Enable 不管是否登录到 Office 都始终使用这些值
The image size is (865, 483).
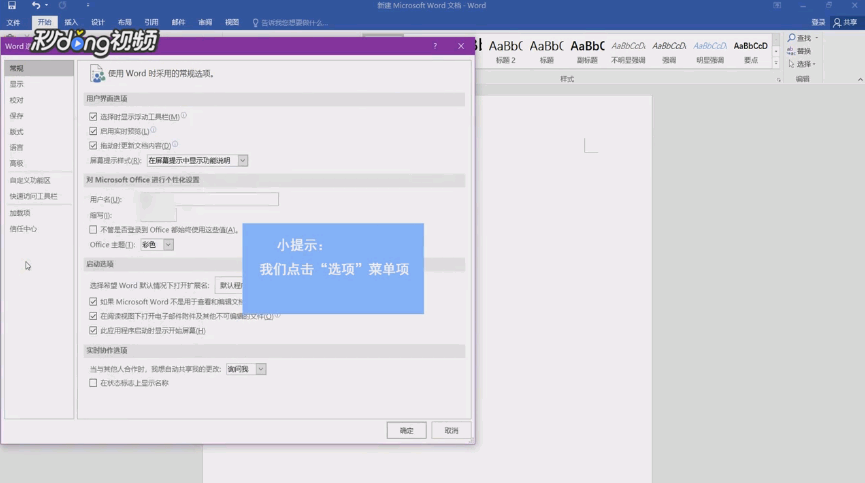click(93, 230)
